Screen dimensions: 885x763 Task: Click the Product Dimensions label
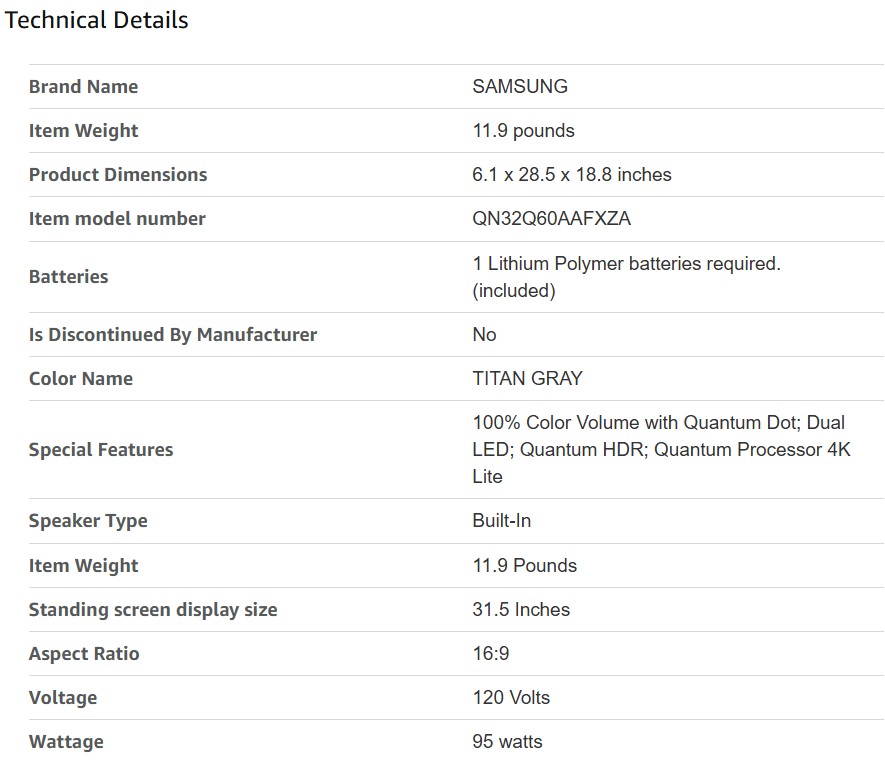118,175
